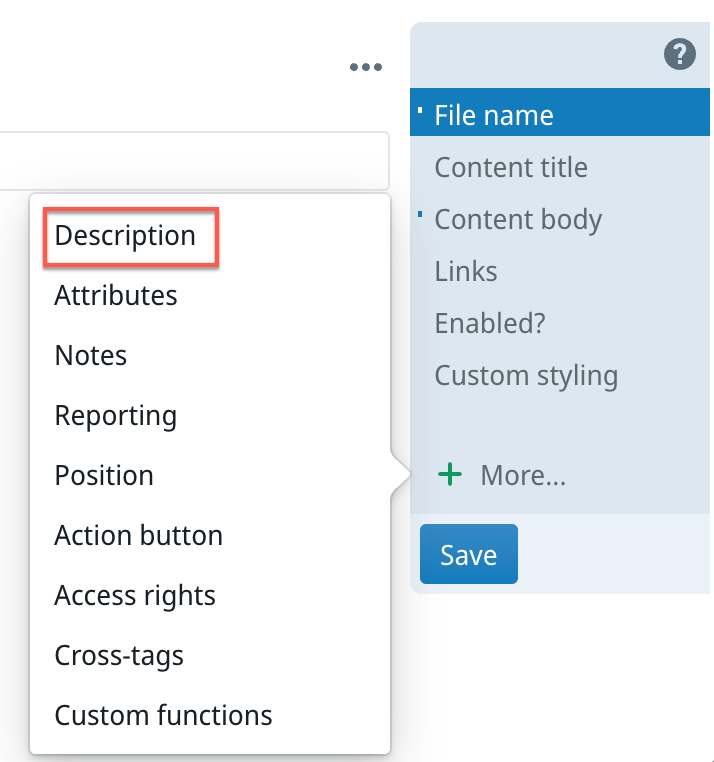Select Custom functions from the menu
The height and width of the screenshot is (762, 714).
(x=163, y=716)
